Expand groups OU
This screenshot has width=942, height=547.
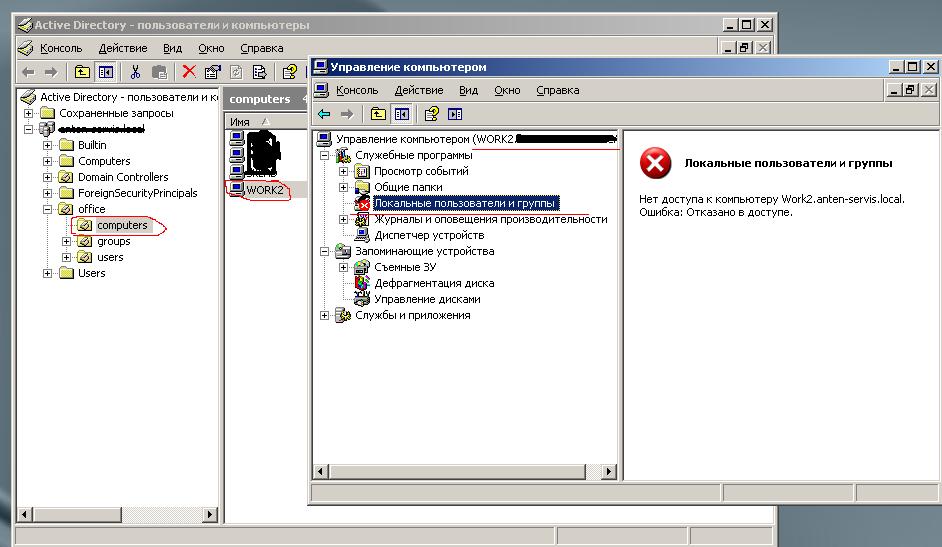pos(67,241)
